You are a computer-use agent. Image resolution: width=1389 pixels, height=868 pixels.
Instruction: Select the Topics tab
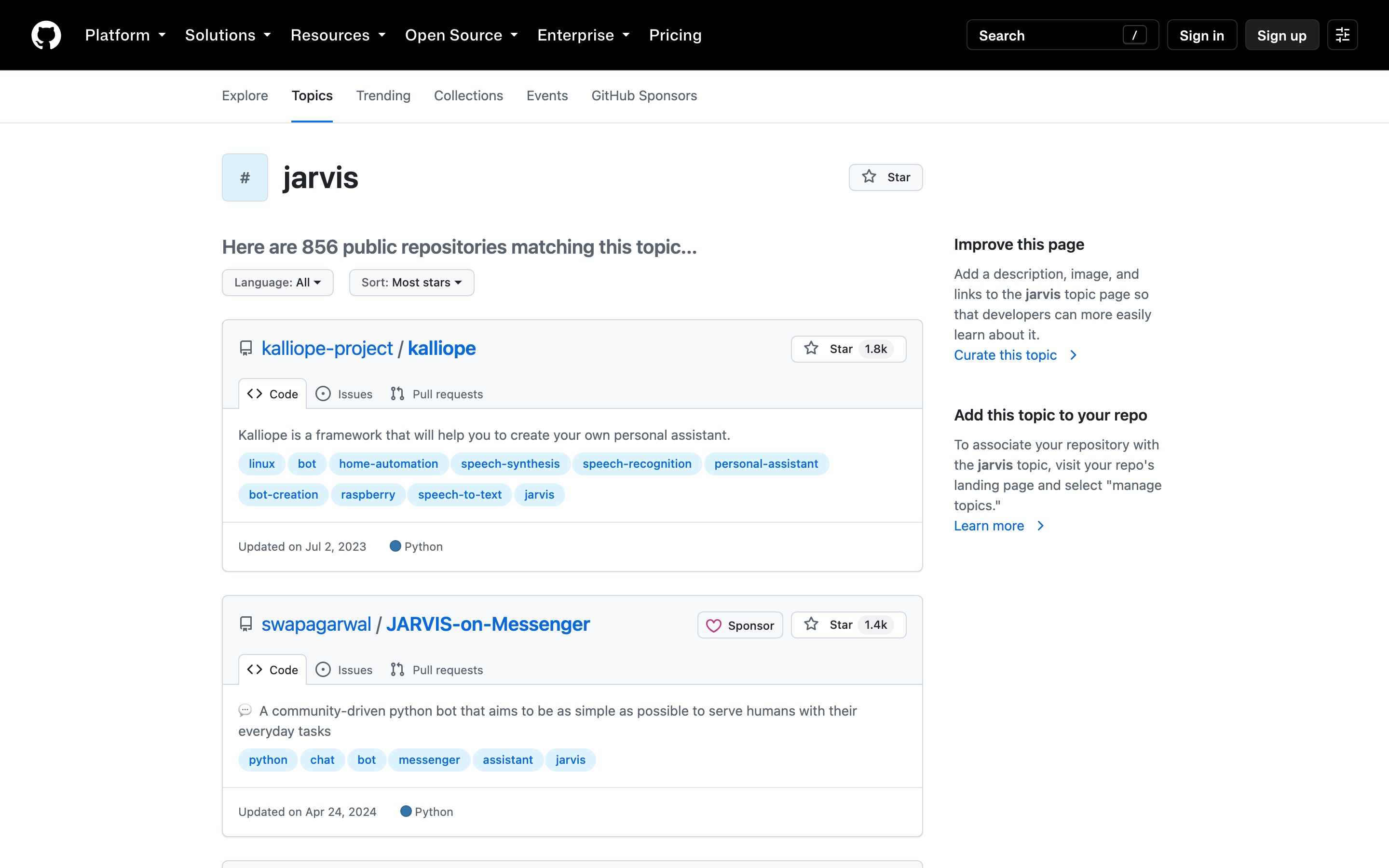pyautogui.click(x=312, y=96)
